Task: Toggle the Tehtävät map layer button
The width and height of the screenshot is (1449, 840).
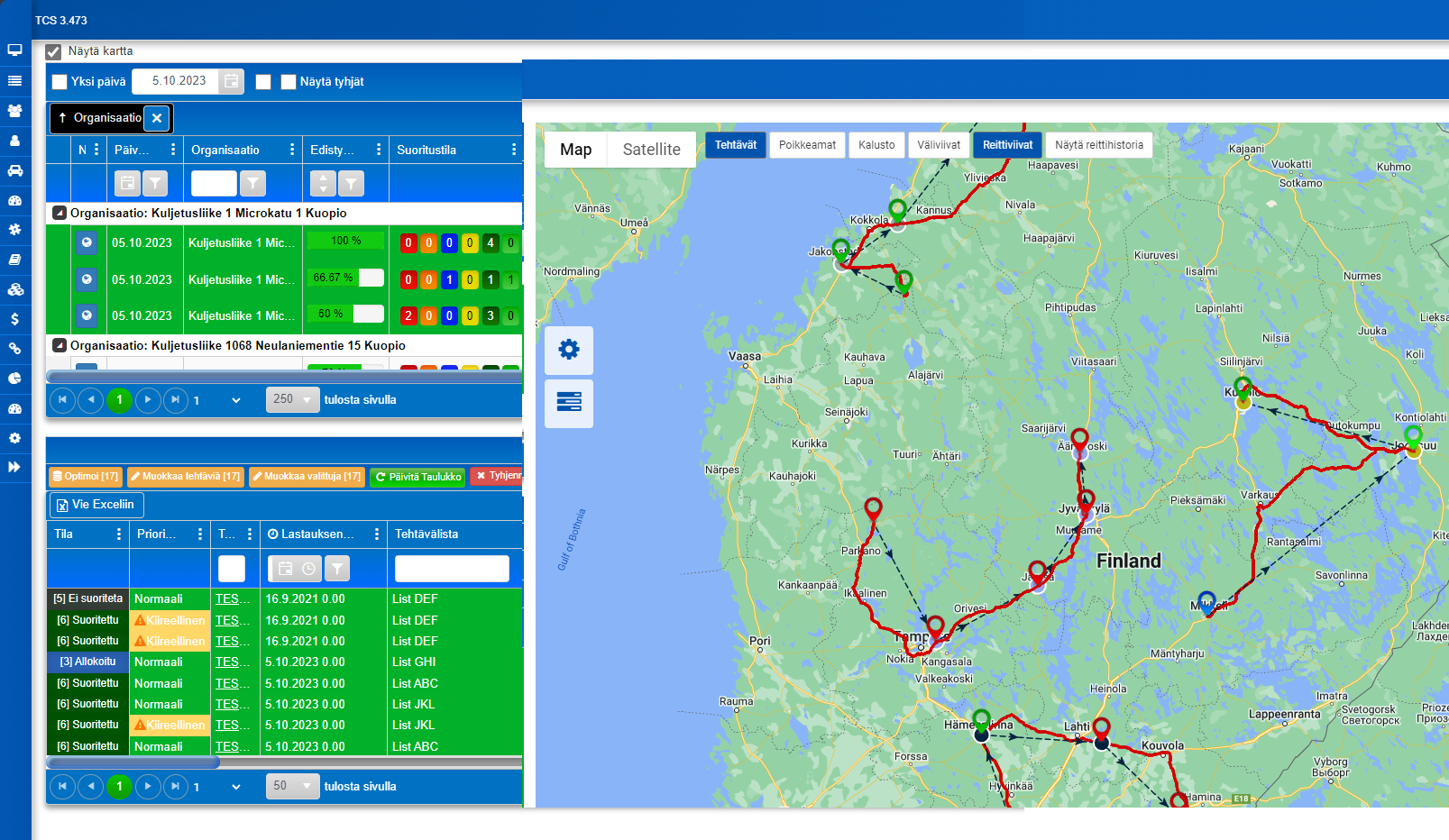Action: coord(736,145)
